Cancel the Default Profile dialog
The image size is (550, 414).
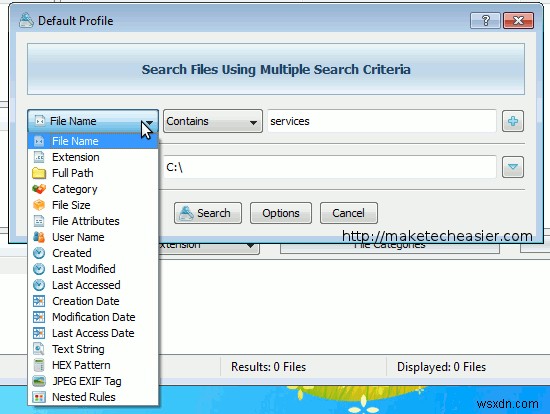[x=349, y=213]
